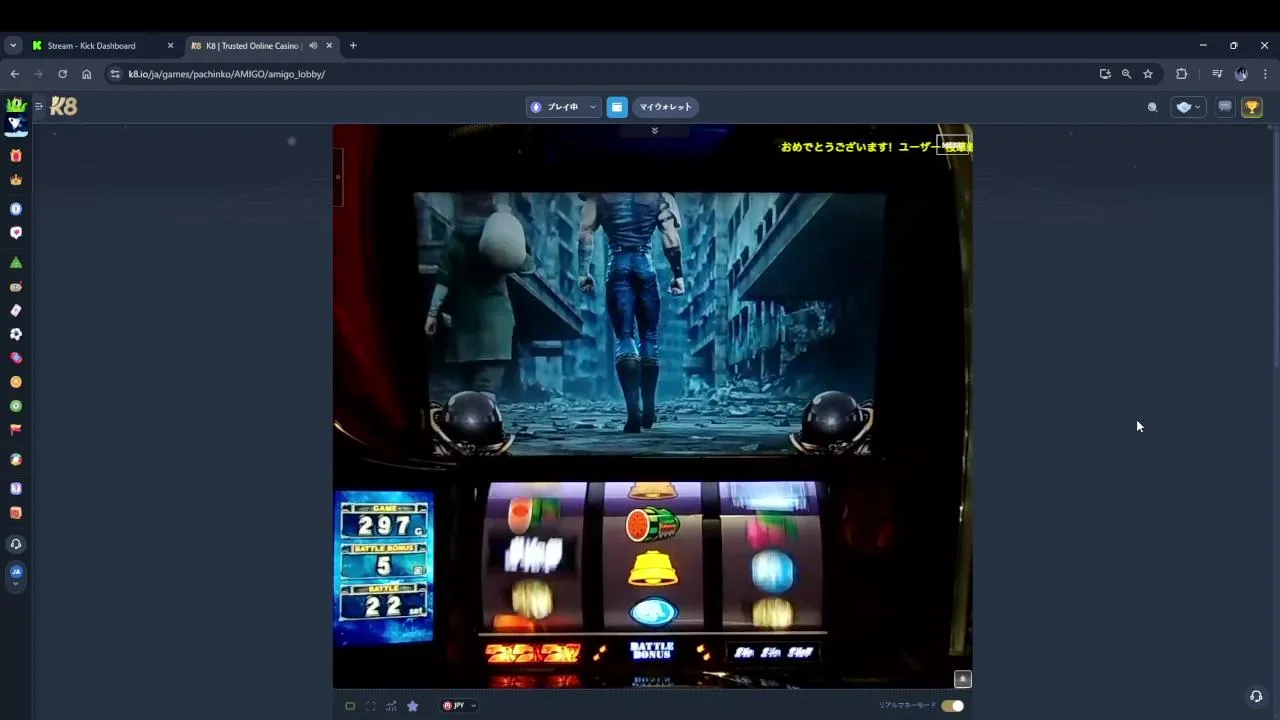The height and width of the screenshot is (720, 1280).
Task: Open the gold trophy icon
Action: click(x=1252, y=107)
